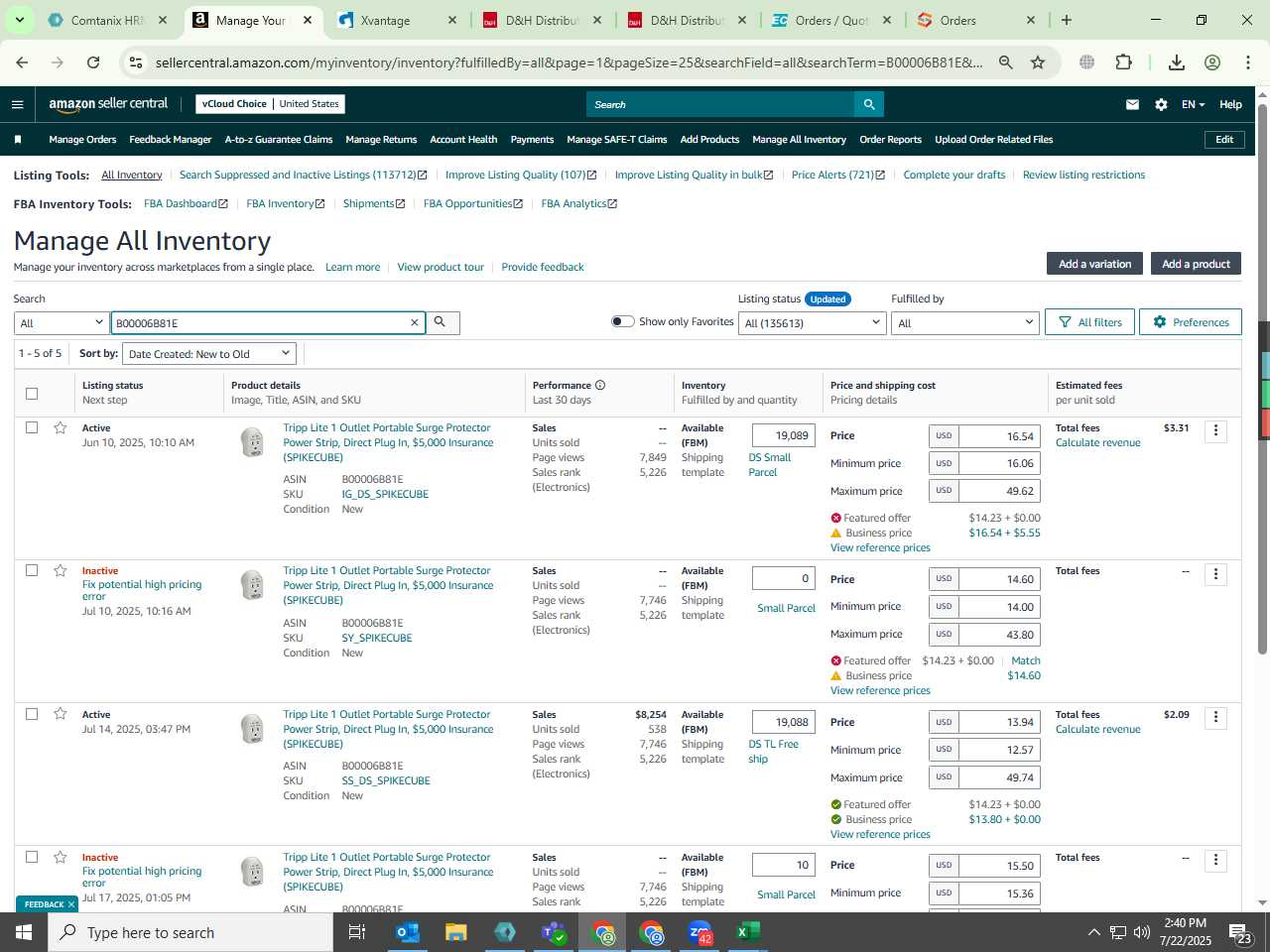Open actions menu for IG_DS_SPIKECUBE row
Viewport: 1270px width, 952px height.
(1215, 430)
